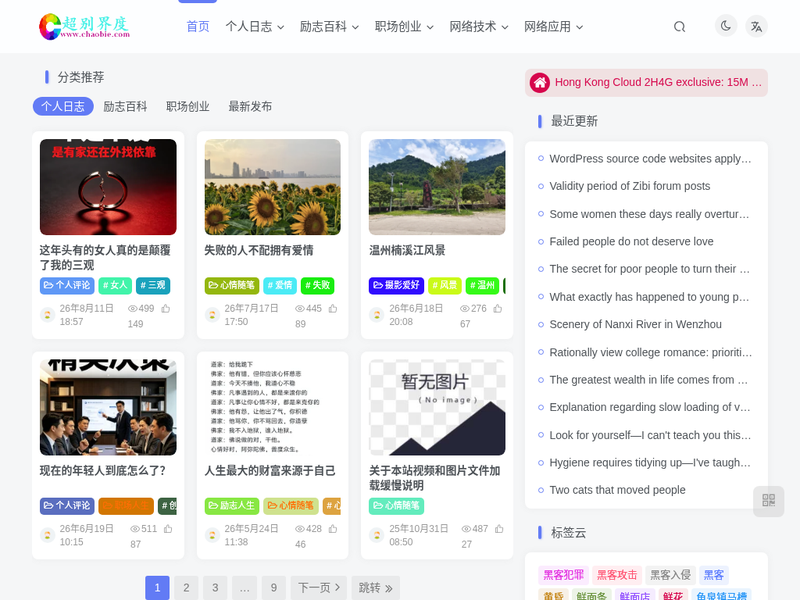Switch to 最新发布 category tab
Viewport: 800px width, 600px height.
(x=250, y=106)
